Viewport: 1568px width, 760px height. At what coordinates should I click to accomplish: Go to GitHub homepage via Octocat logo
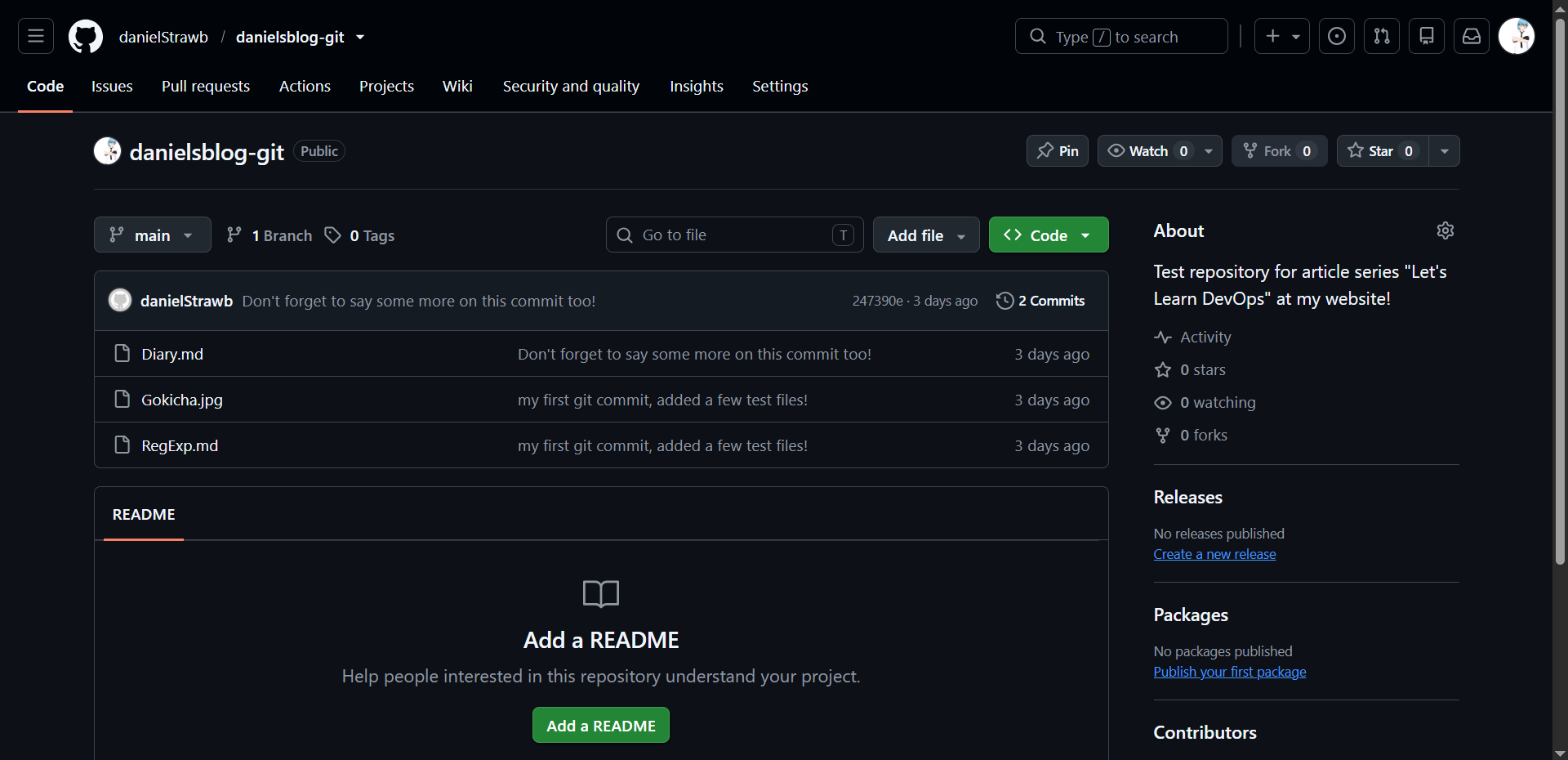tap(86, 37)
